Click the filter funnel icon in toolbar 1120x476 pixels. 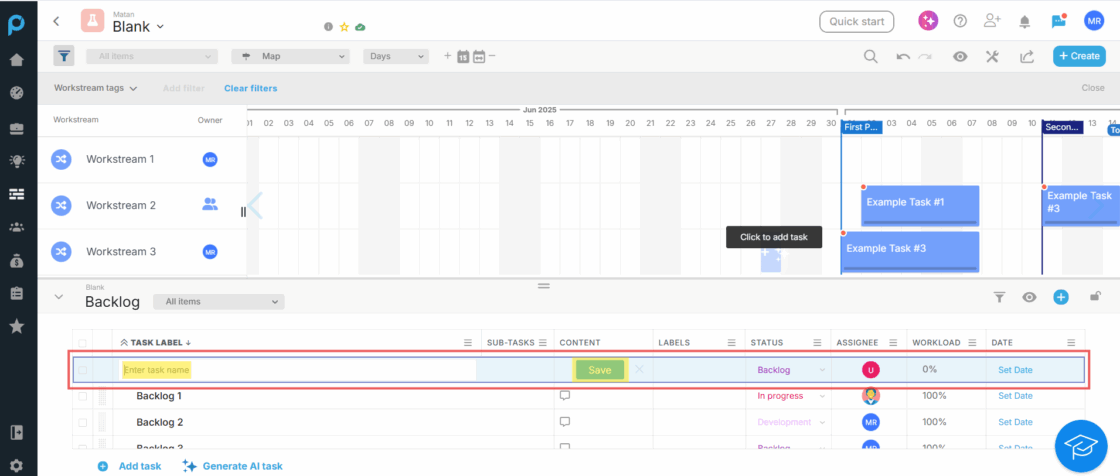point(64,56)
